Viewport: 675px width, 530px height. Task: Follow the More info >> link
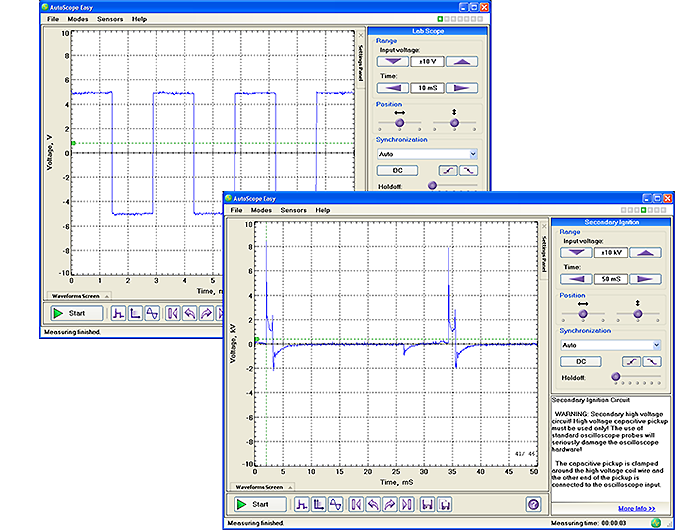637,508
